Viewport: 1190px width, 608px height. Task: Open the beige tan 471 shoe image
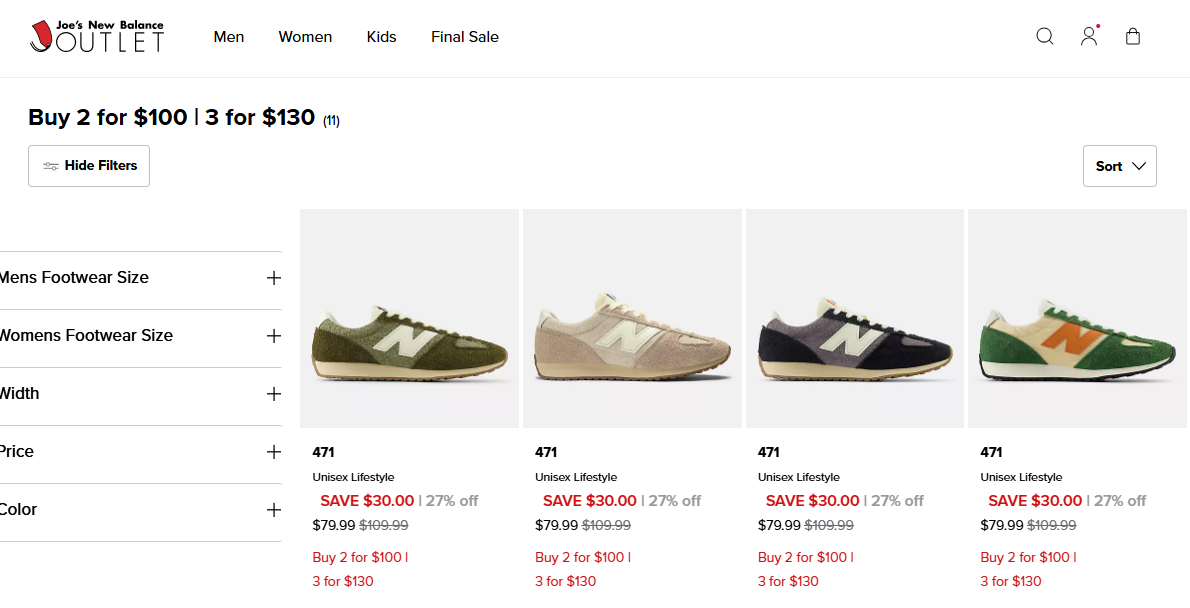click(x=632, y=319)
